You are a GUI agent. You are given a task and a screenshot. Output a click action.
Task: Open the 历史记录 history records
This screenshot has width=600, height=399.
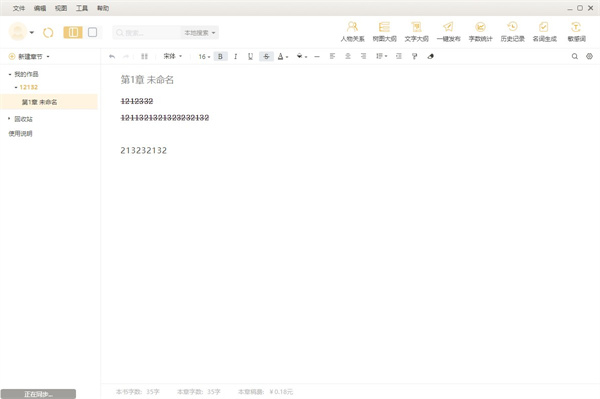click(x=512, y=31)
